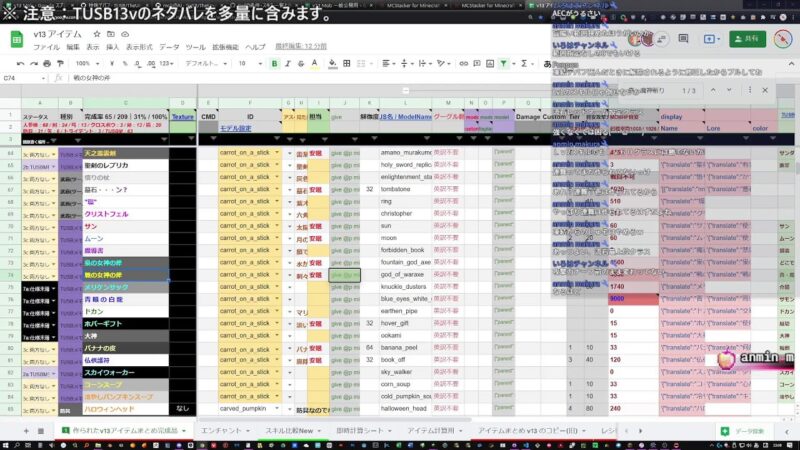
Task: Open the font size dropdown
Action: coord(248,63)
